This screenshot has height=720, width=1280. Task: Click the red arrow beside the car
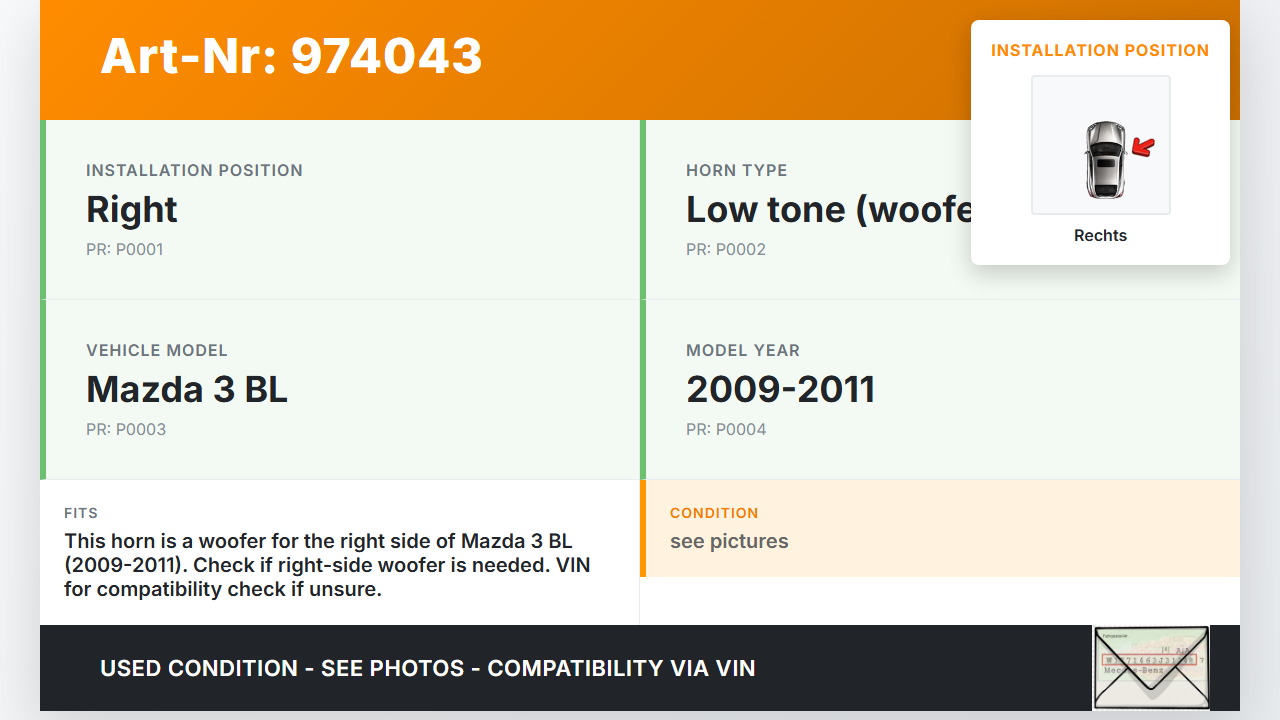(x=1143, y=148)
